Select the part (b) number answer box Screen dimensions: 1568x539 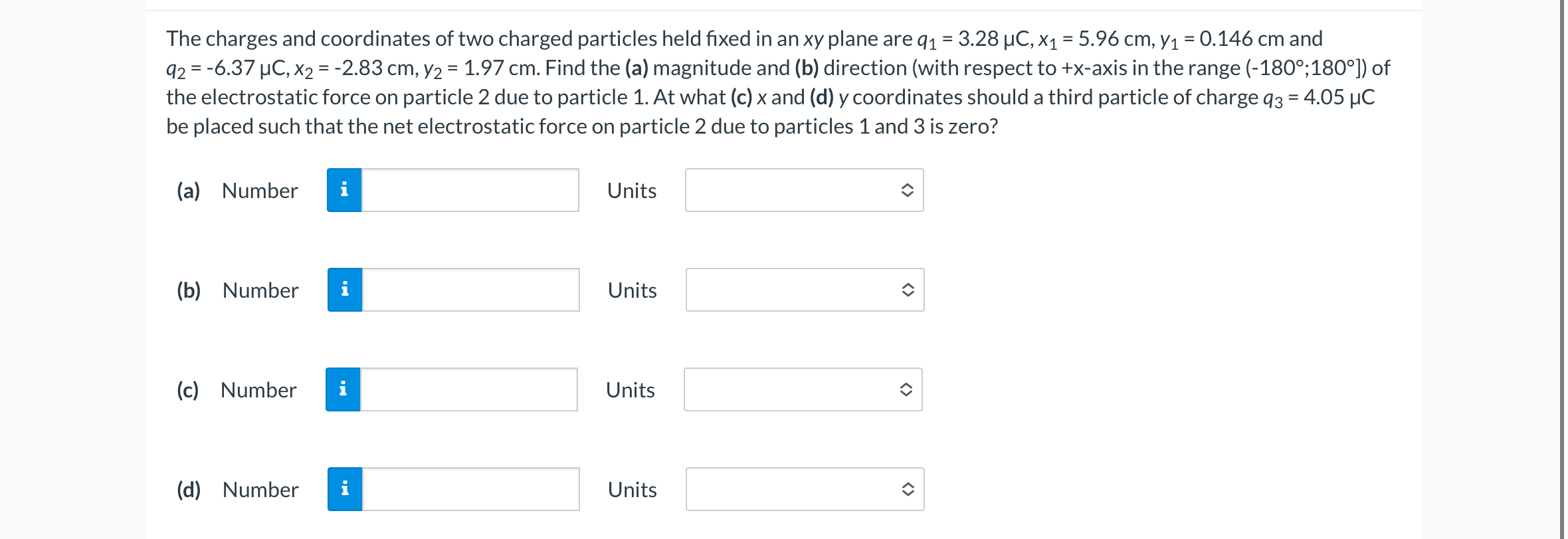tap(471, 290)
